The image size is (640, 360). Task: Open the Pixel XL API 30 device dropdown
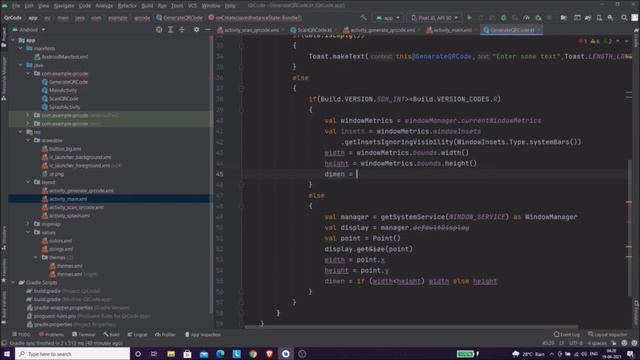point(434,18)
